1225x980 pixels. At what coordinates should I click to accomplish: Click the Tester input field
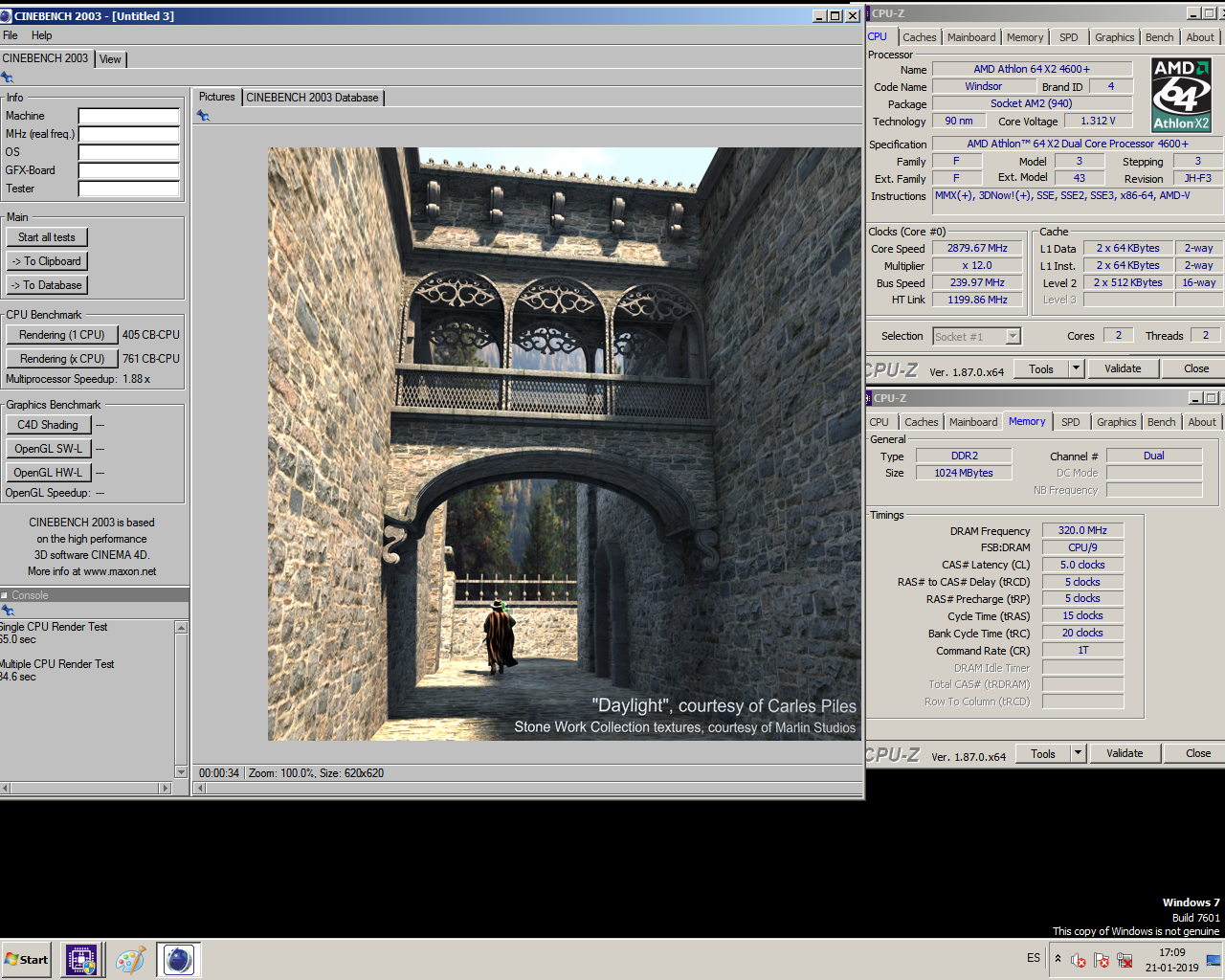click(x=129, y=189)
